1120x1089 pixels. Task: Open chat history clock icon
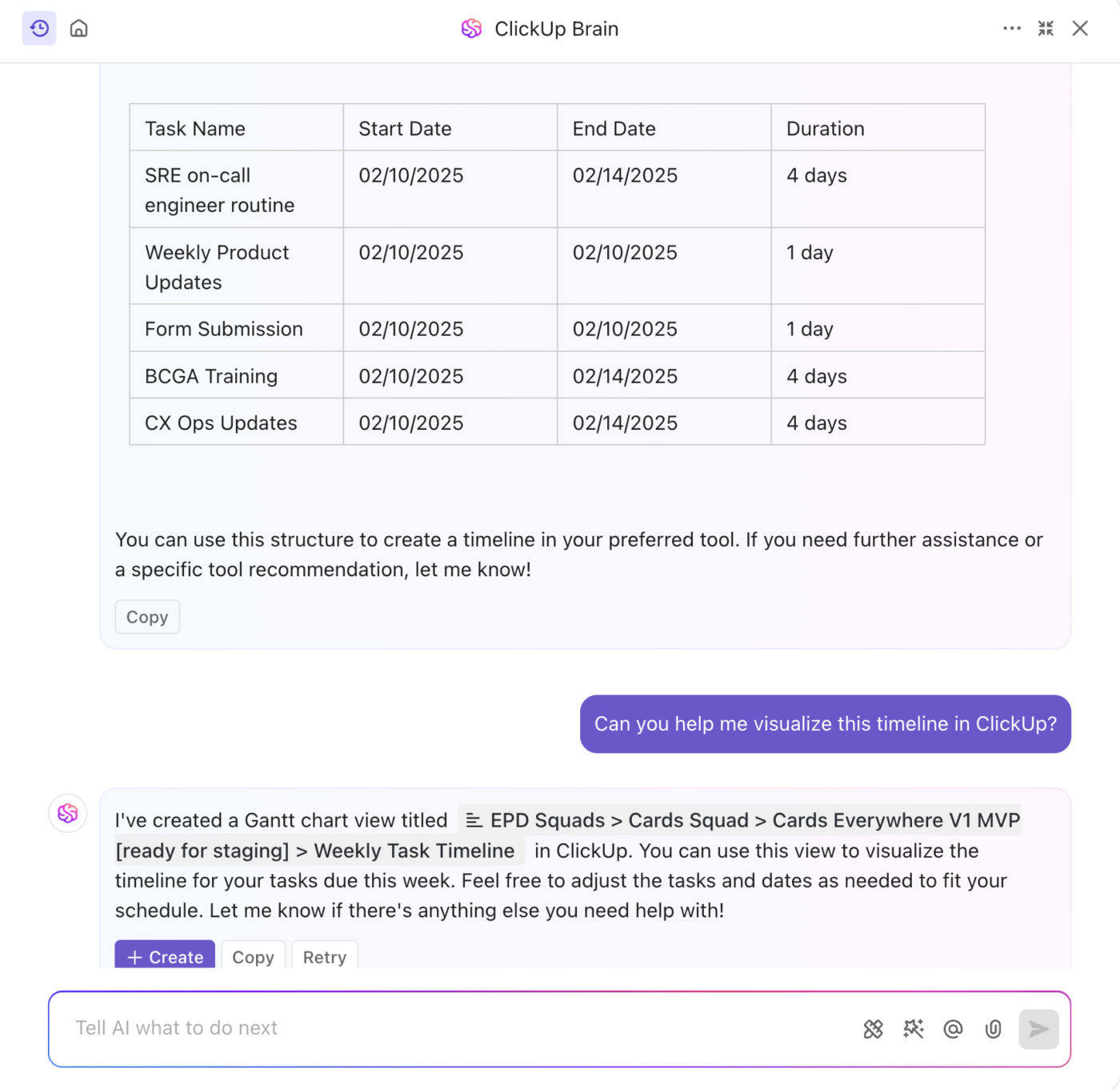point(39,29)
